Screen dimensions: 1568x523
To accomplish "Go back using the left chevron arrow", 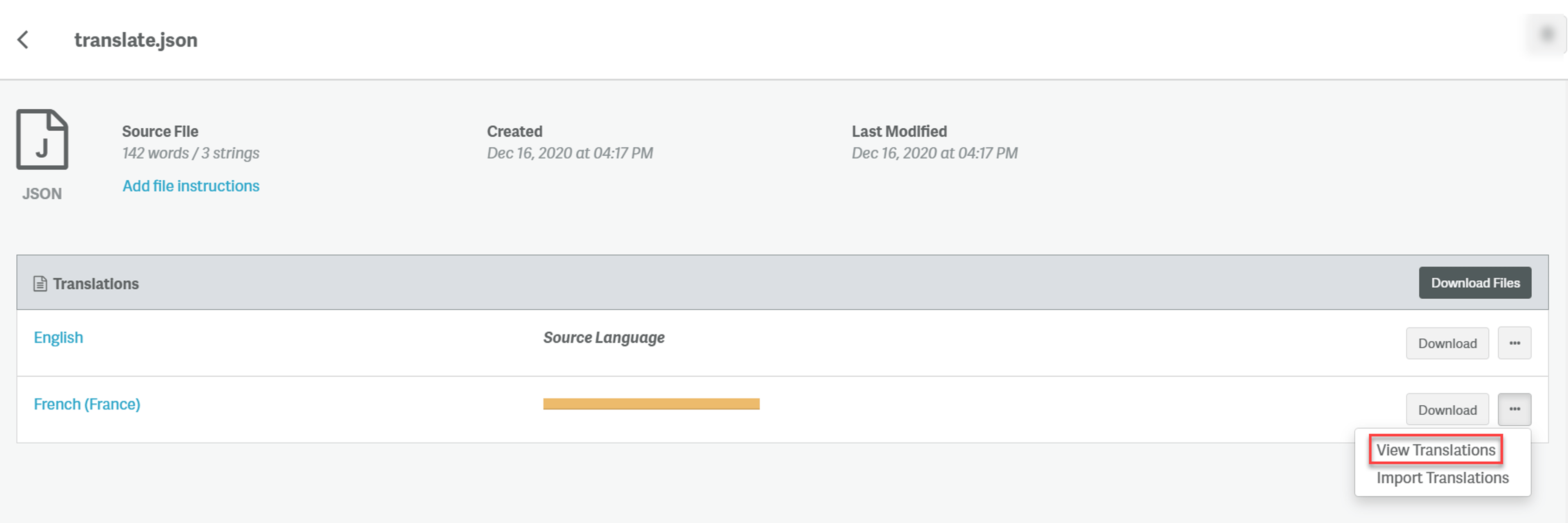I will pyautogui.click(x=23, y=40).
